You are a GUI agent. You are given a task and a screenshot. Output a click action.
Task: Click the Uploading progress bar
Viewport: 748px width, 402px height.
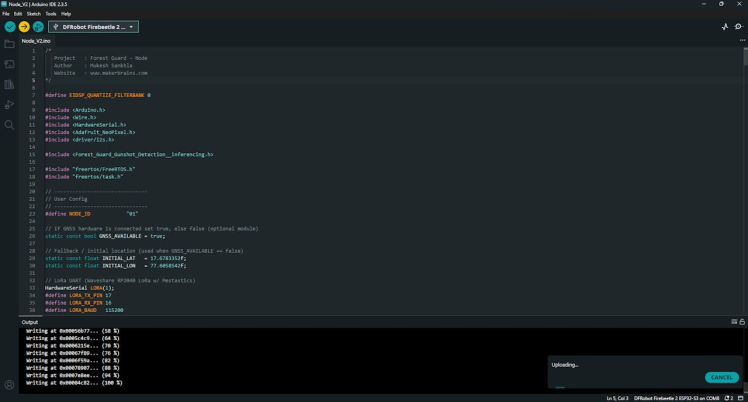tap(646, 387)
